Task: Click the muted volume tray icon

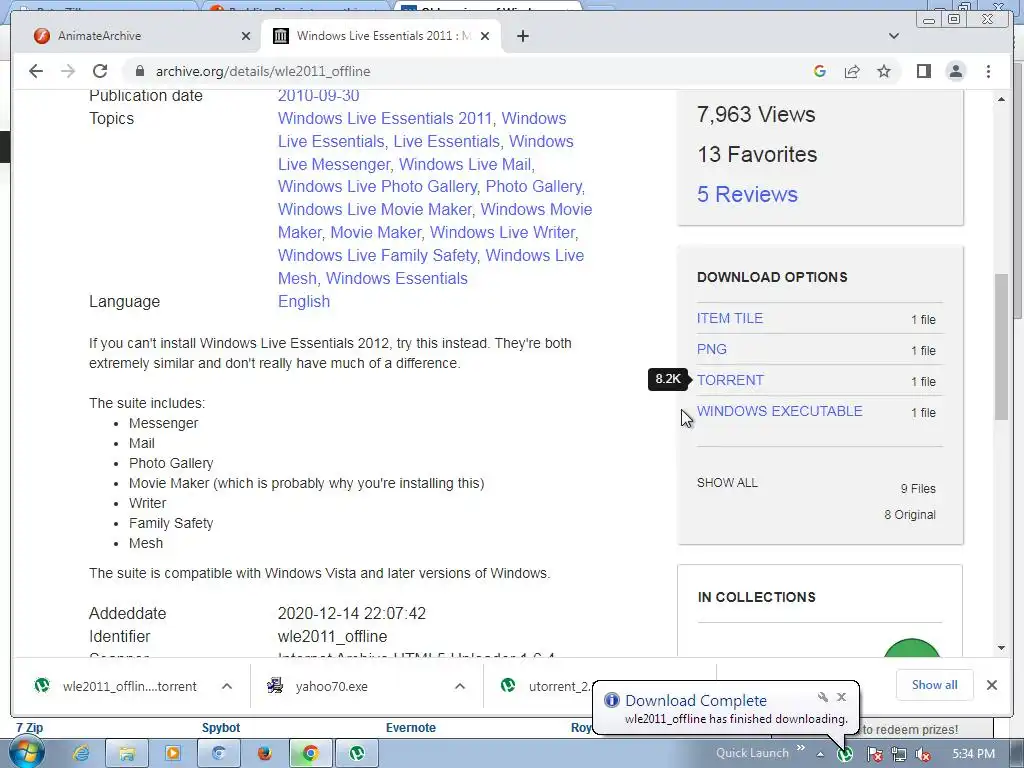Action: [x=923, y=754]
